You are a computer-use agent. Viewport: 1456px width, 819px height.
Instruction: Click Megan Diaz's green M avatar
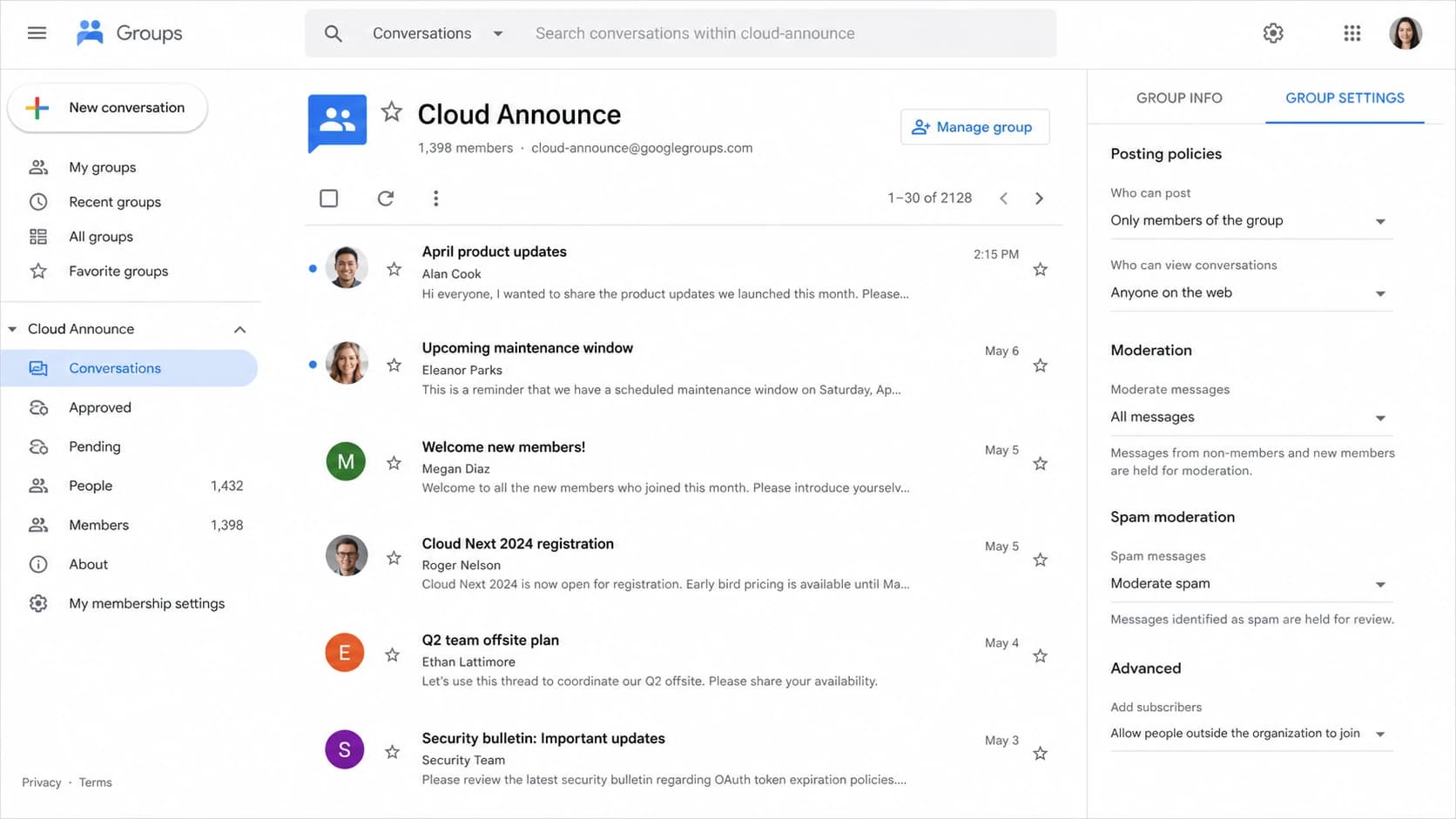(346, 461)
